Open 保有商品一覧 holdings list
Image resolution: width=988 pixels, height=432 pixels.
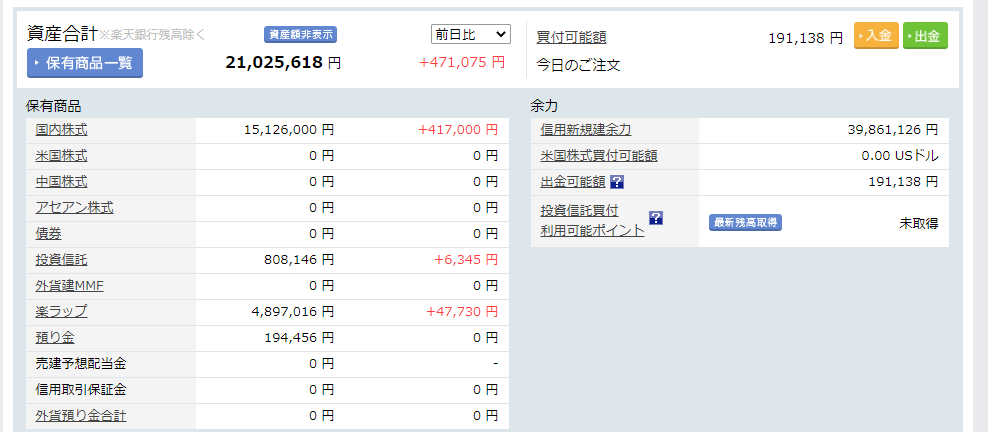pyautogui.click(x=85, y=63)
